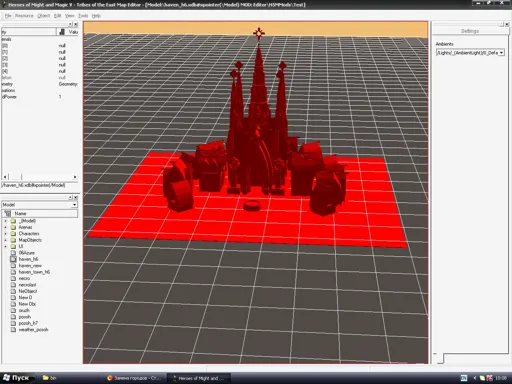Screen dimensions: 512x384
Task: Select the necro file icon
Action: 13,278
